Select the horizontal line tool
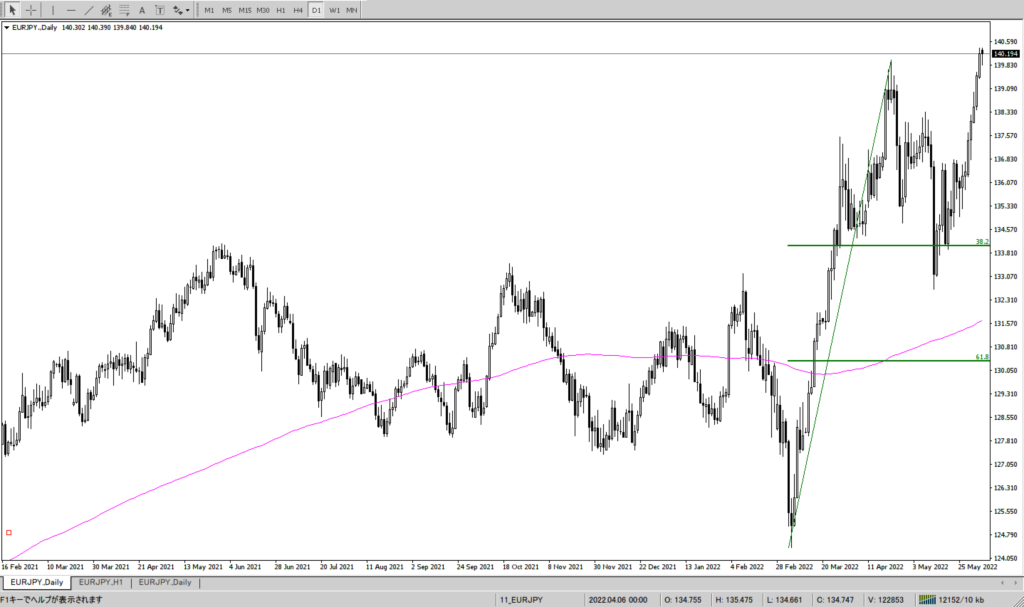 pos(71,10)
